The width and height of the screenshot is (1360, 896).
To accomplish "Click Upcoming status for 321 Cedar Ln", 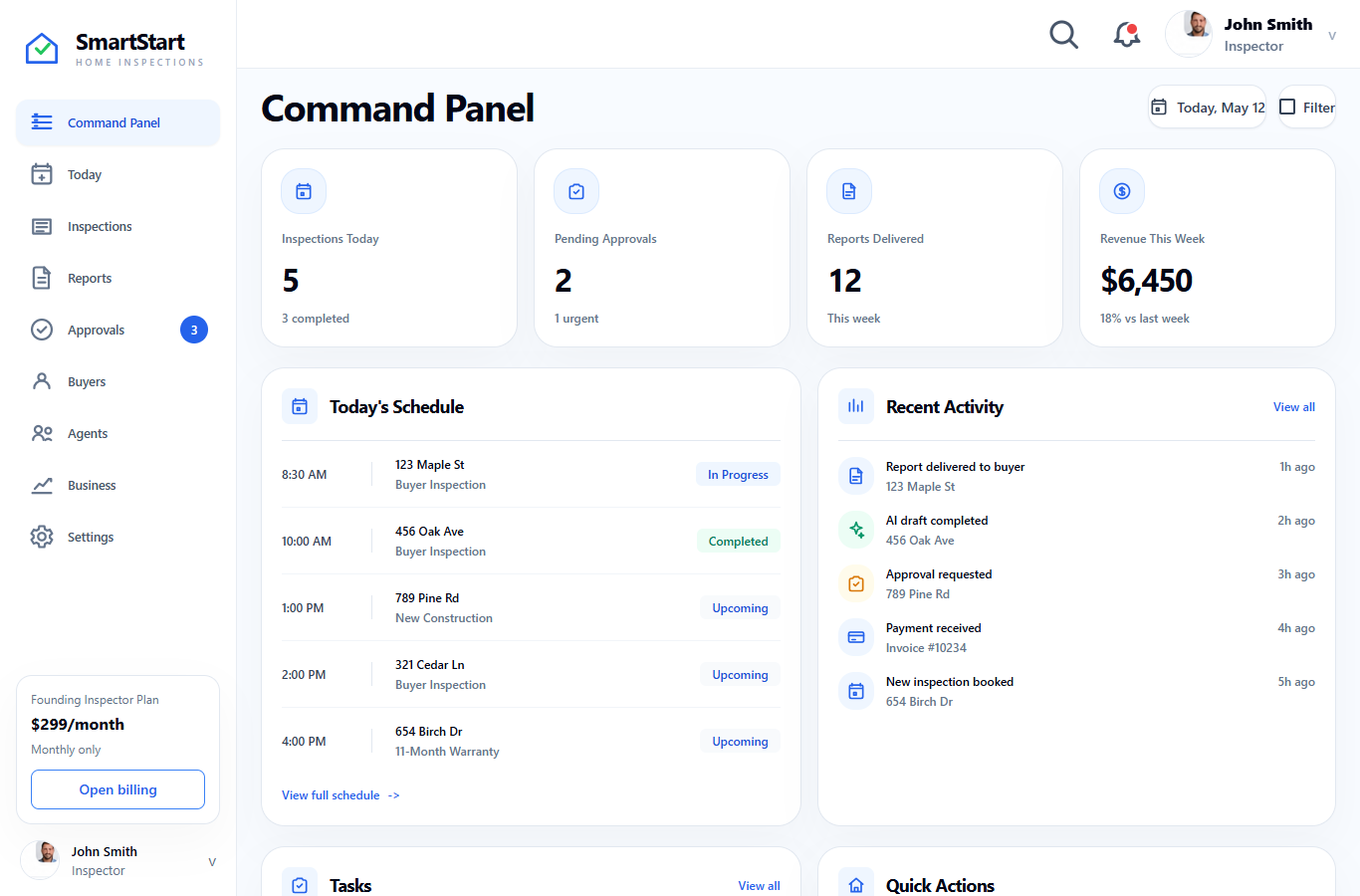I will coord(740,675).
